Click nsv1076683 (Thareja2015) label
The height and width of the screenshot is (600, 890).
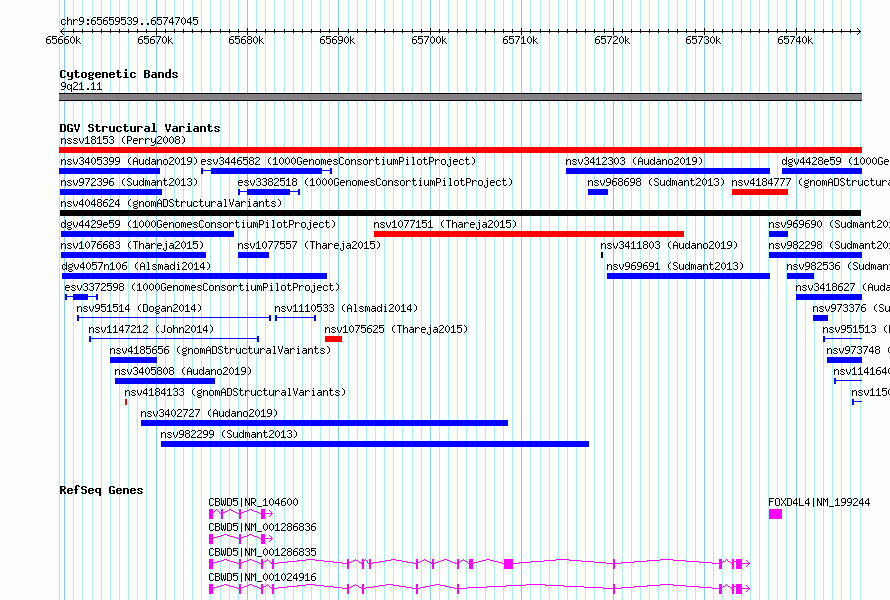132,245
